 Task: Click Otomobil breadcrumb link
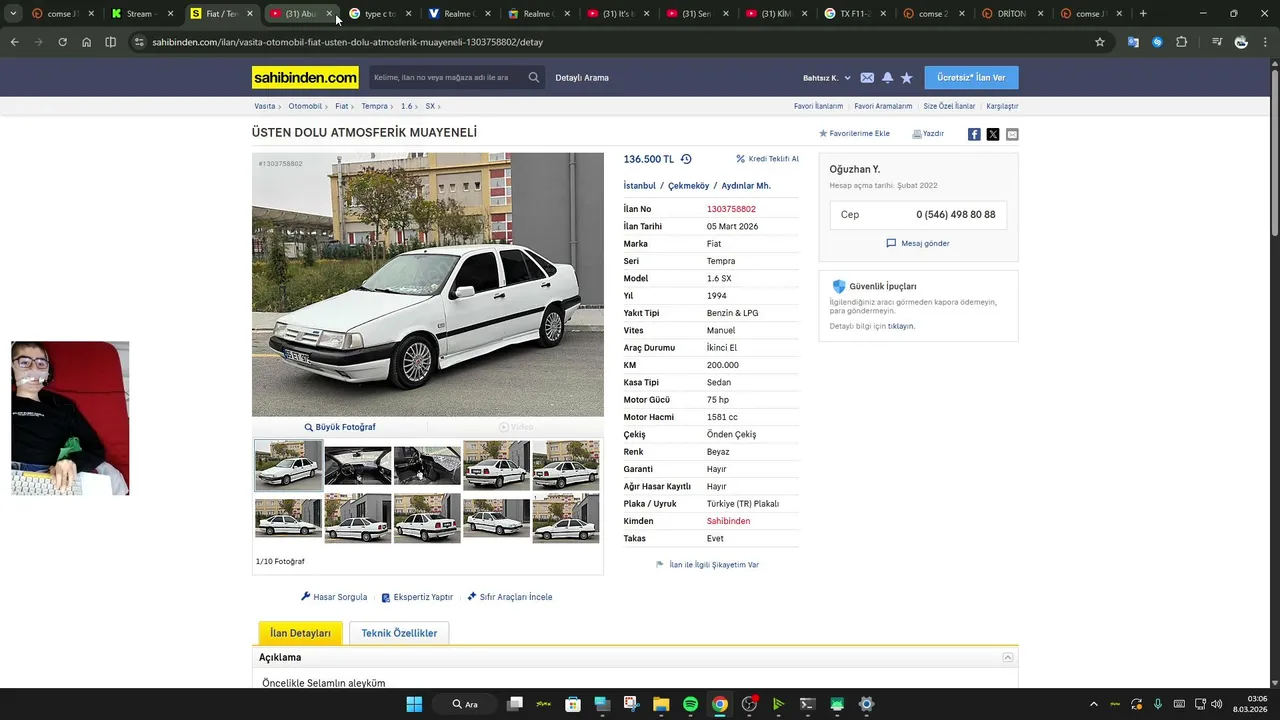(x=305, y=106)
